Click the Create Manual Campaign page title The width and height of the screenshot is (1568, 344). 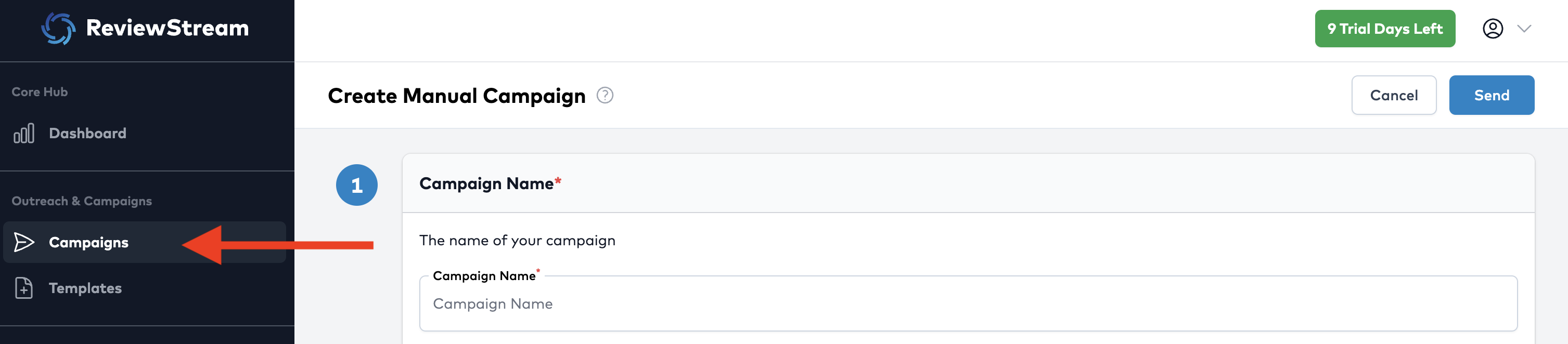pyautogui.click(x=457, y=96)
